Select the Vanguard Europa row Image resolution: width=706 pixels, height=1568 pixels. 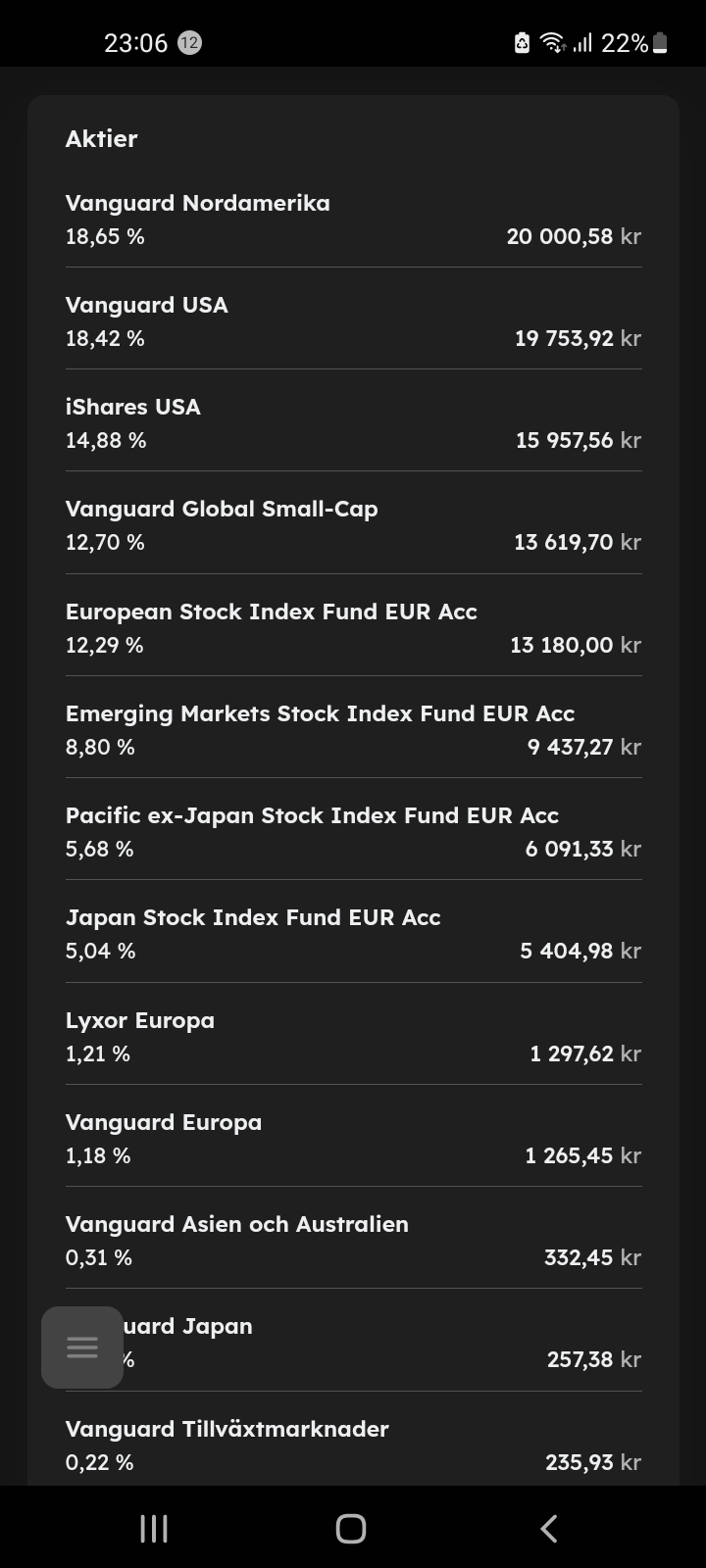[x=353, y=1139]
